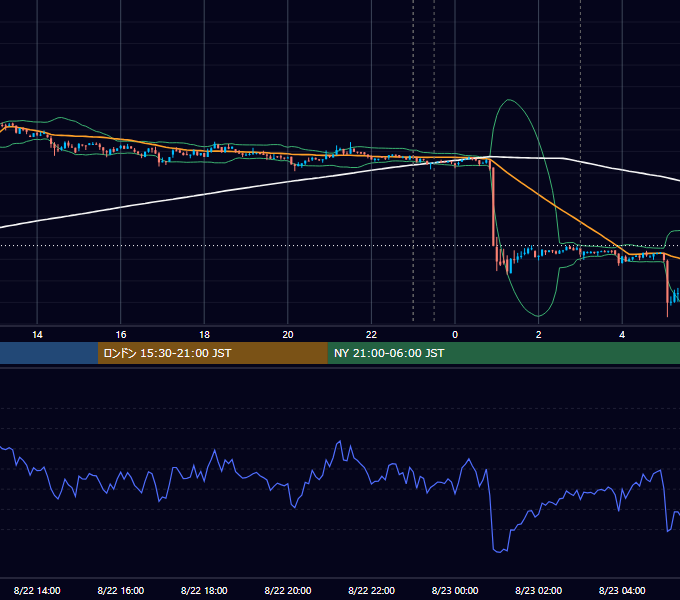Click the 8/22 18:00 date label on the oscillator axis

point(204,590)
